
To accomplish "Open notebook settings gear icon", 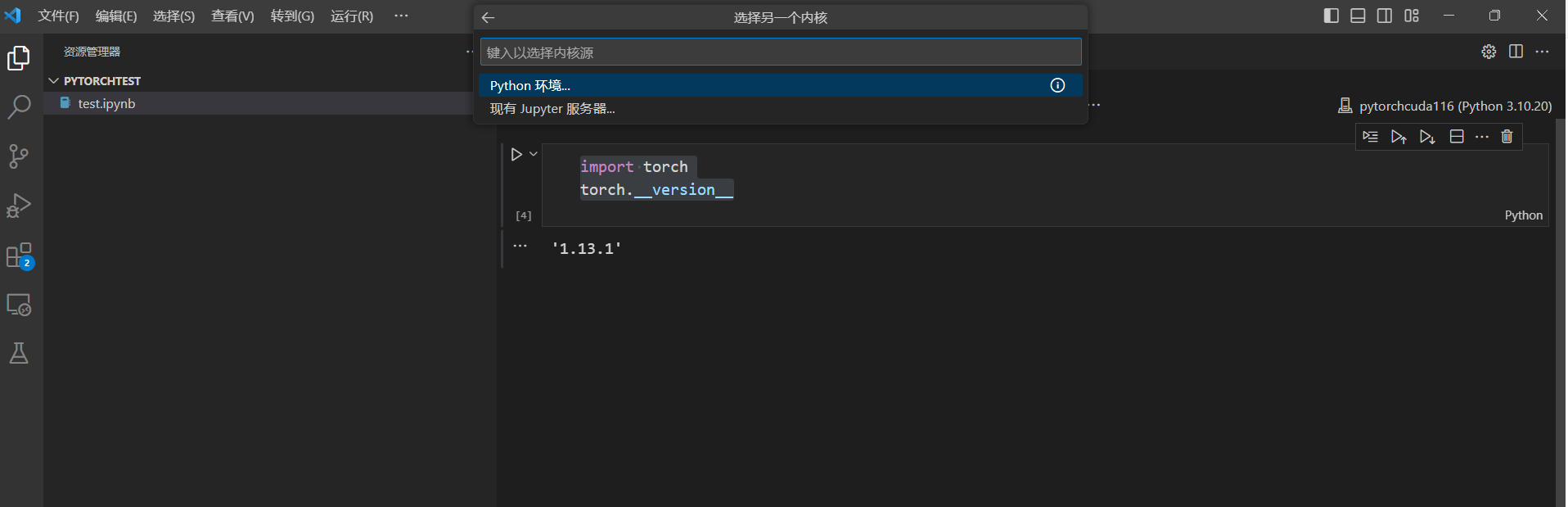I will click(x=1489, y=52).
